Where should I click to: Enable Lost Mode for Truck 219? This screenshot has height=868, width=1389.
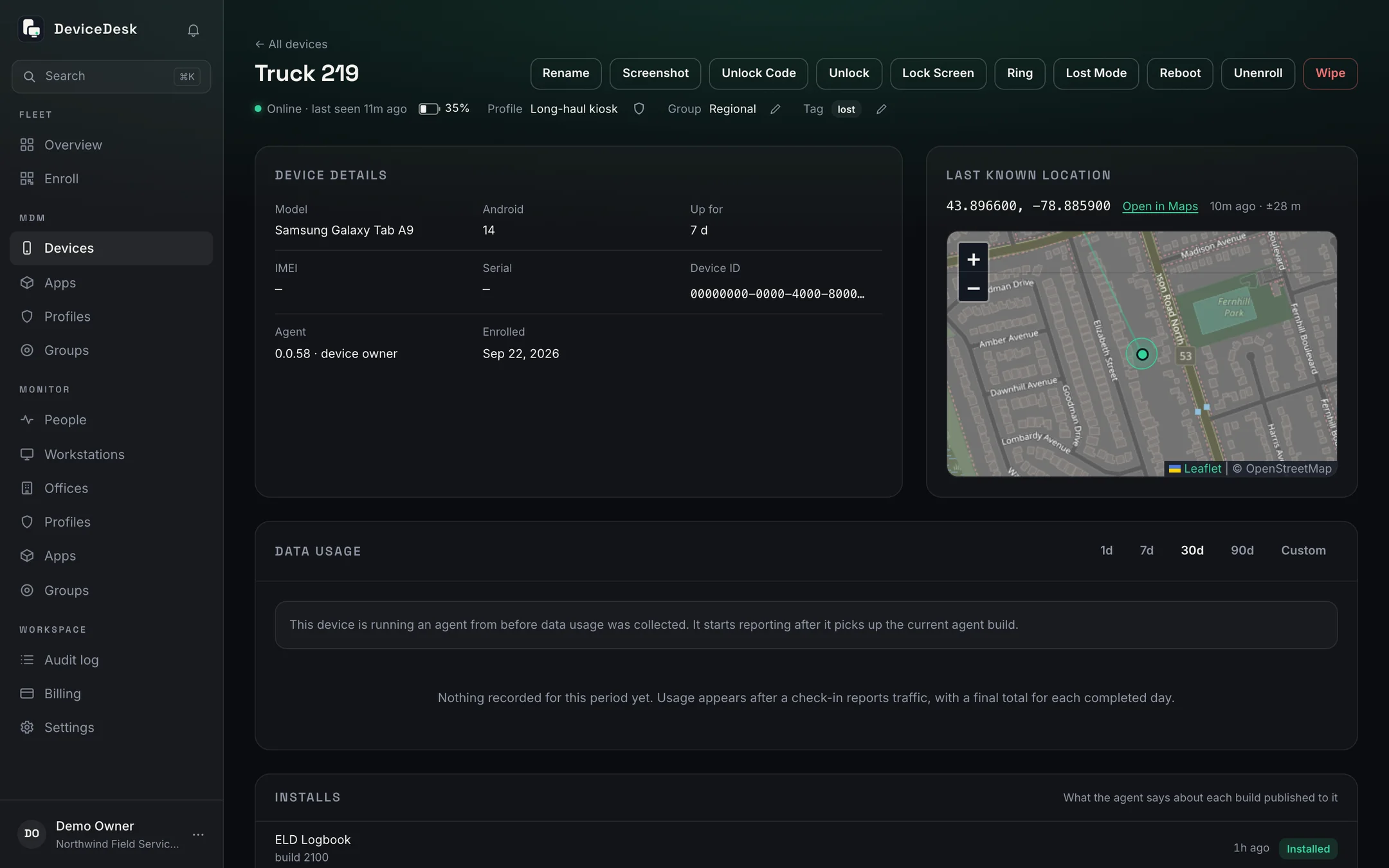[1096, 73]
